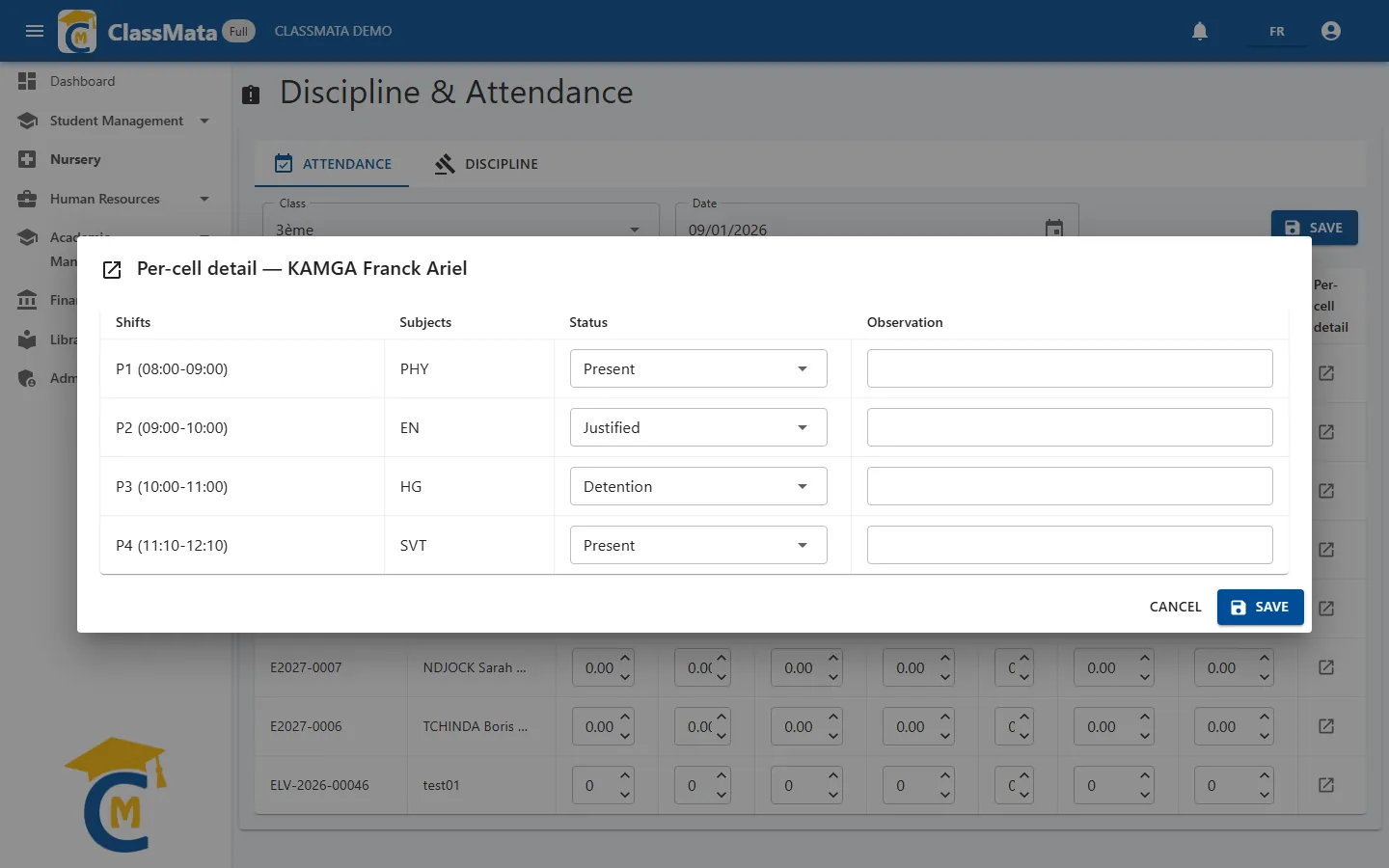Open the P1 PHY status dropdown
The width and height of the screenshot is (1389, 868).
click(x=698, y=368)
